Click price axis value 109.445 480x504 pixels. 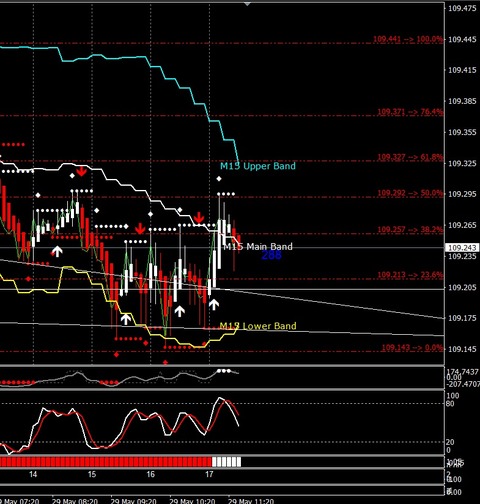pyautogui.click(x=462, y=40)
